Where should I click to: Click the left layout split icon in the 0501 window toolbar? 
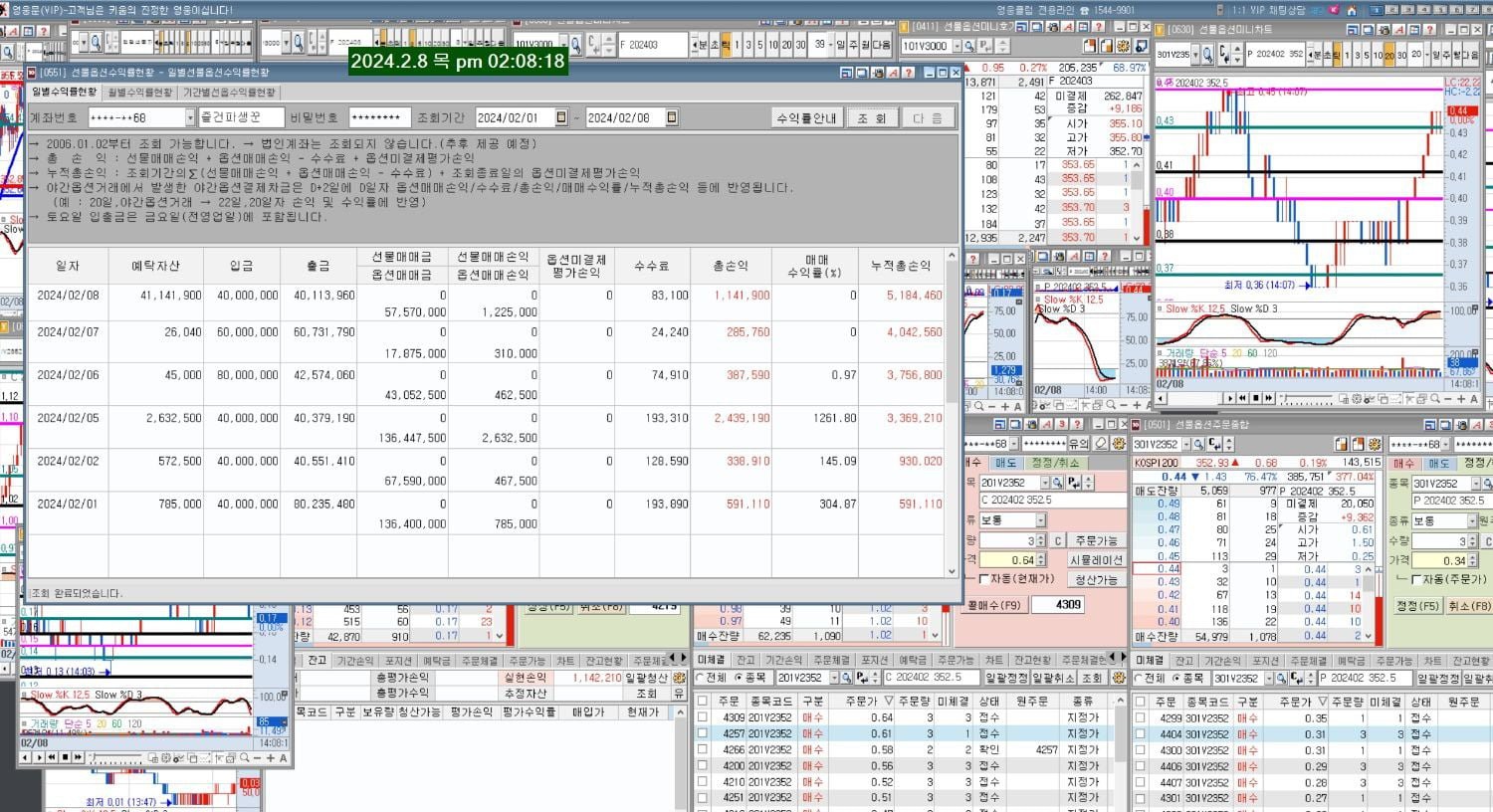(x=1342, y=444)
